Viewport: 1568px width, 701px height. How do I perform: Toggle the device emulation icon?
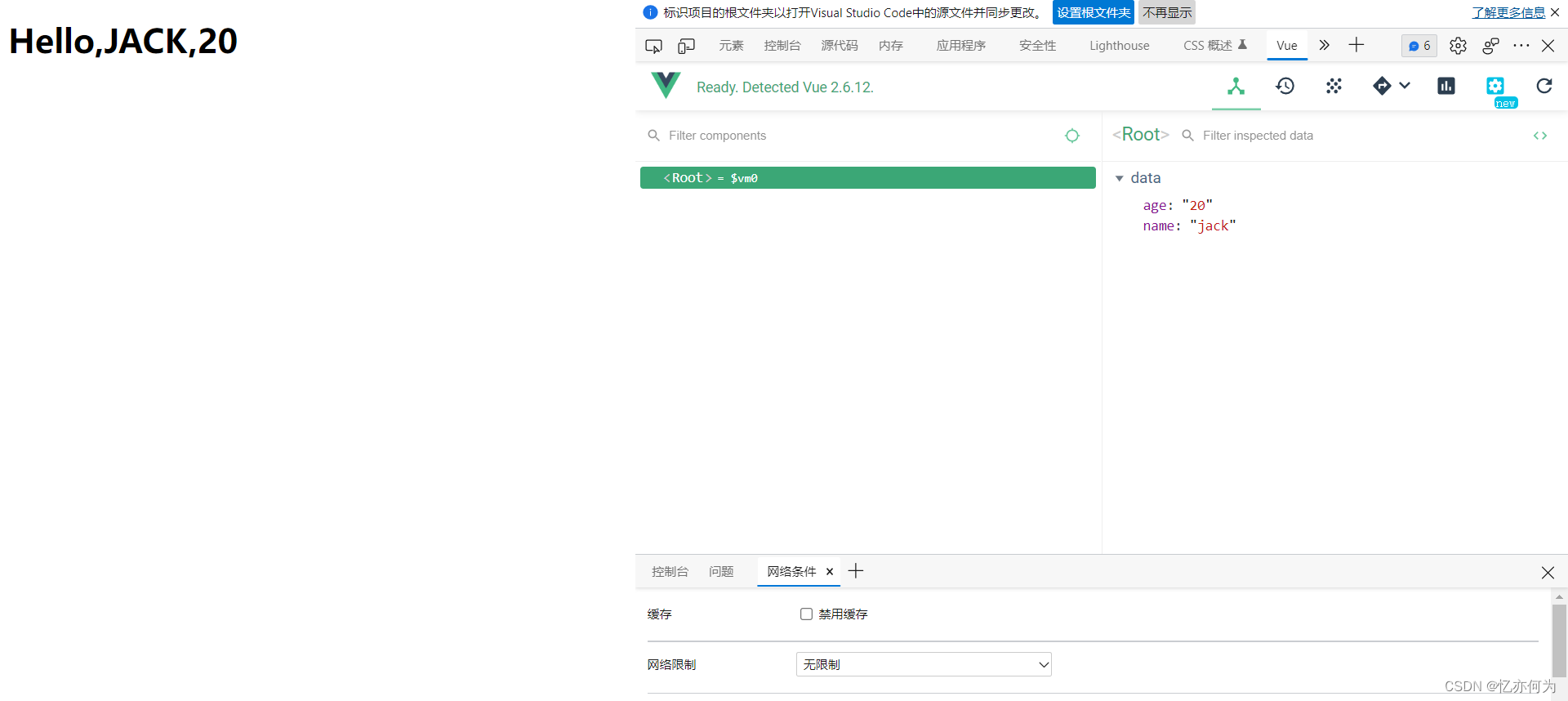tap(687, 46)
